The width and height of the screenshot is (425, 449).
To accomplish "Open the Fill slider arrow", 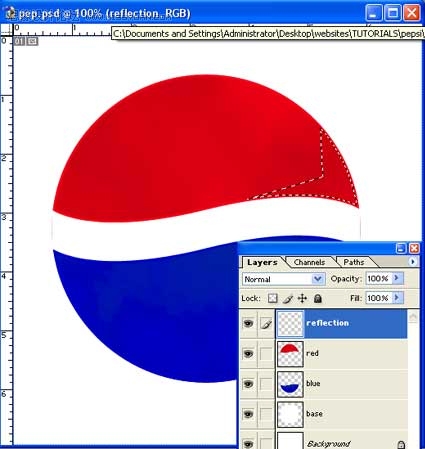I will pyautogui.click(x=397, y=298).
